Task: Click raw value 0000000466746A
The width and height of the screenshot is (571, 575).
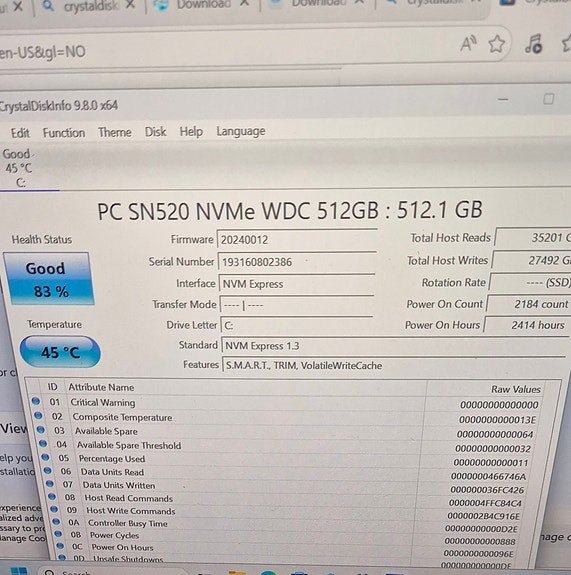Action: 488,476
